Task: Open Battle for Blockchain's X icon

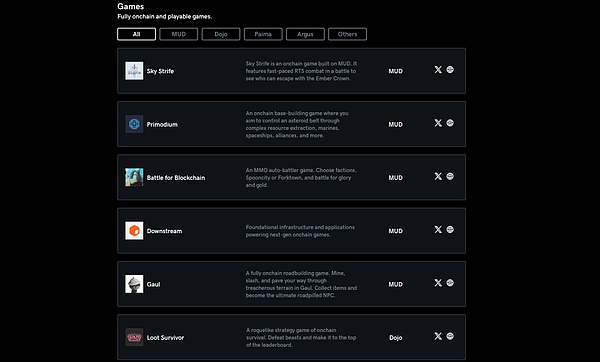Action: [x=438, y=176]
